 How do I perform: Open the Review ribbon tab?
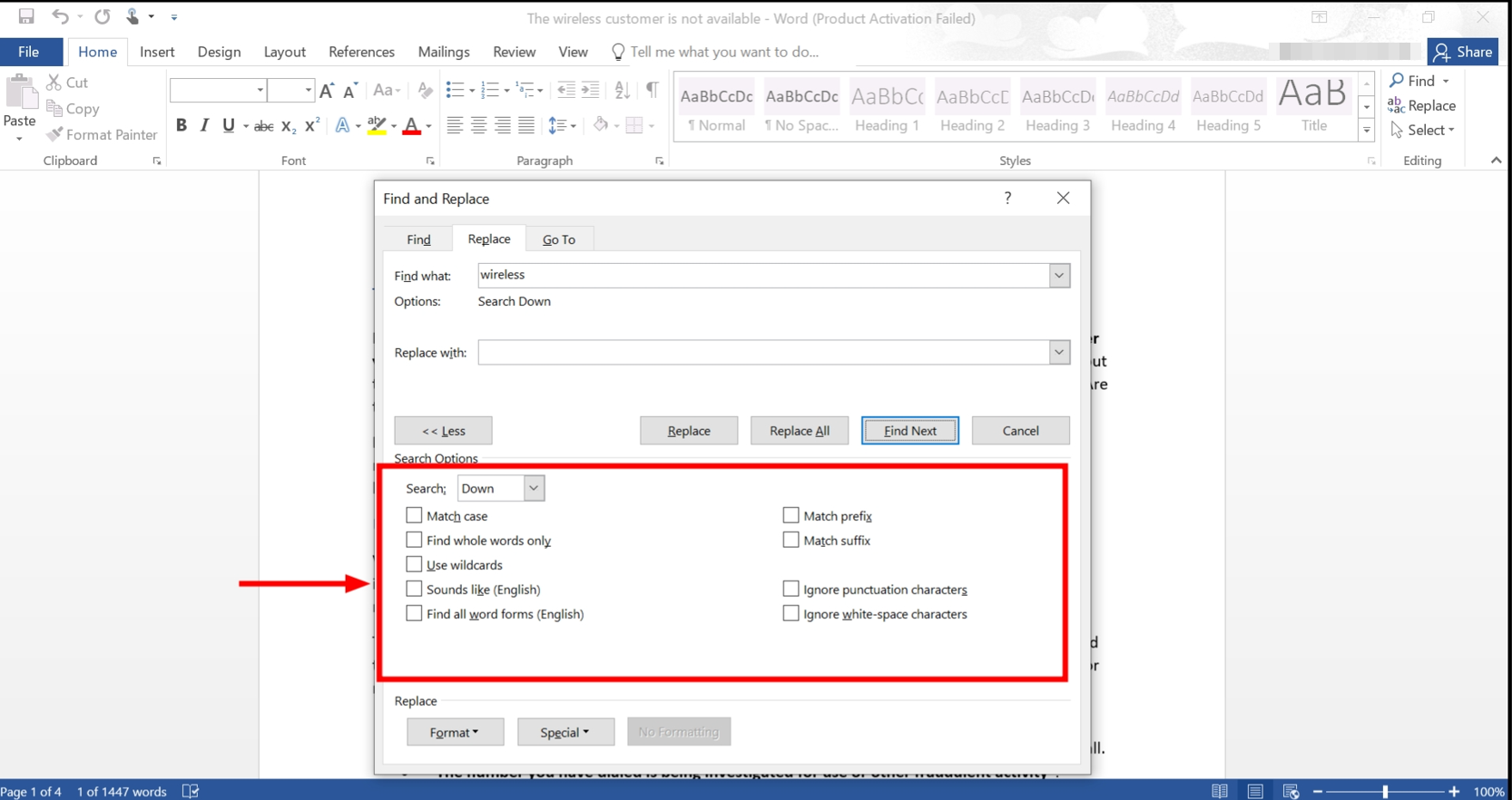[x=514, y=52]
